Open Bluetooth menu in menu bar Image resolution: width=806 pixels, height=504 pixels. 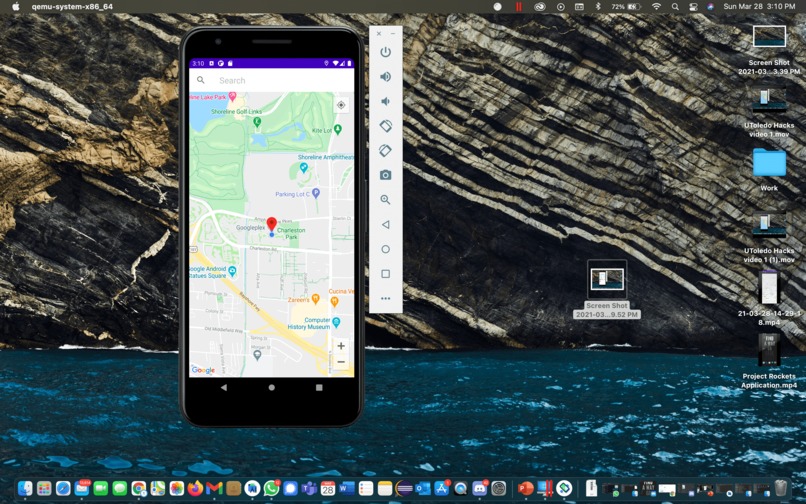coord(598,7)
